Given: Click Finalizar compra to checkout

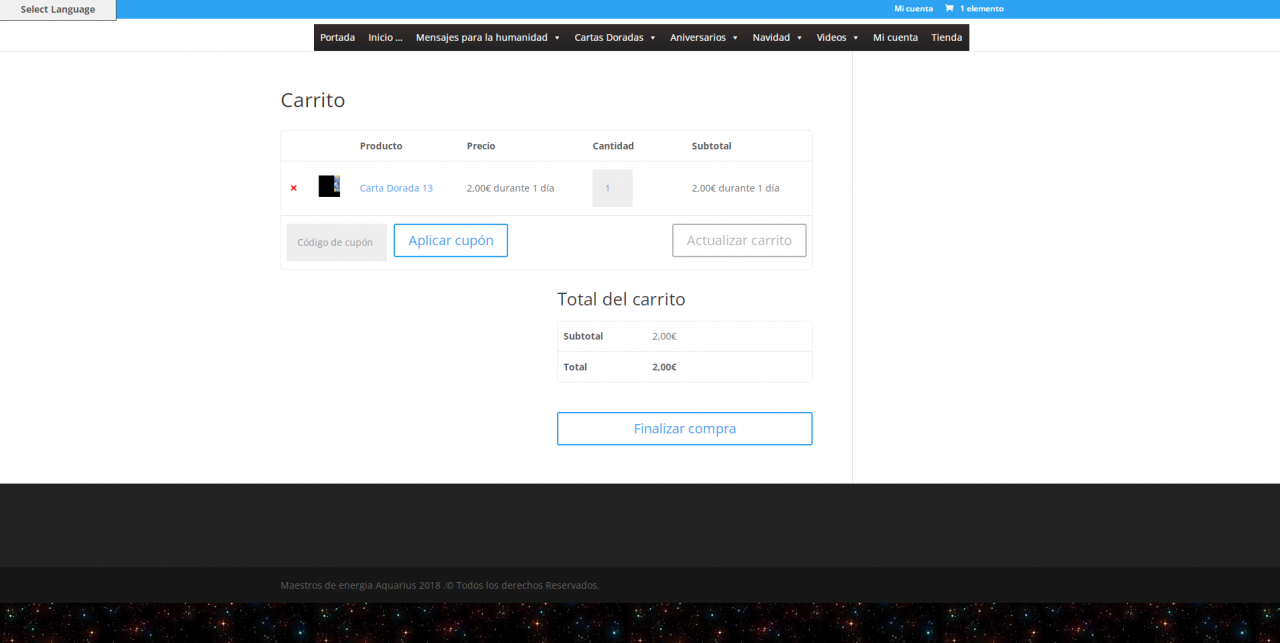Looking at the screenshot, I should (x=684, y=429).
